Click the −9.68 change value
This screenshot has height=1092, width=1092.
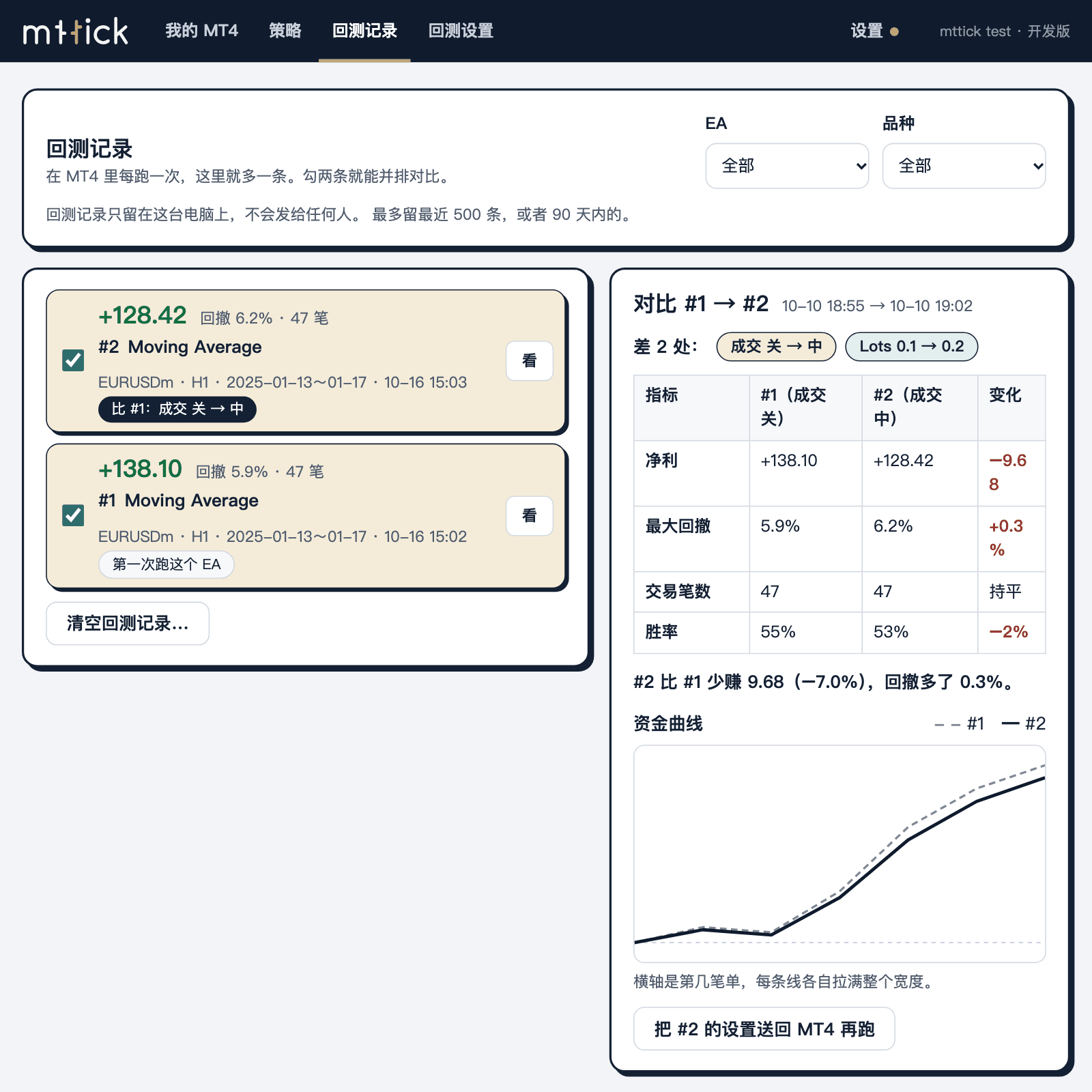point(1008,472)
